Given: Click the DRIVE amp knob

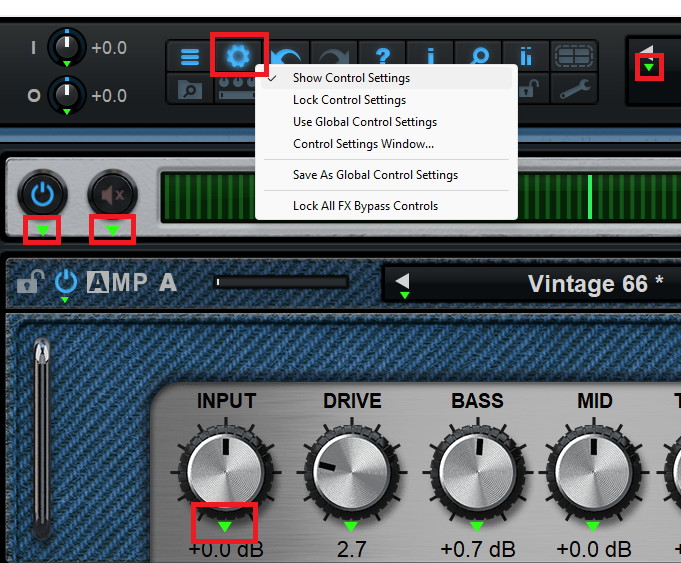Looking at the screenshot, I should pyautogui.click(x=351, y=472).
